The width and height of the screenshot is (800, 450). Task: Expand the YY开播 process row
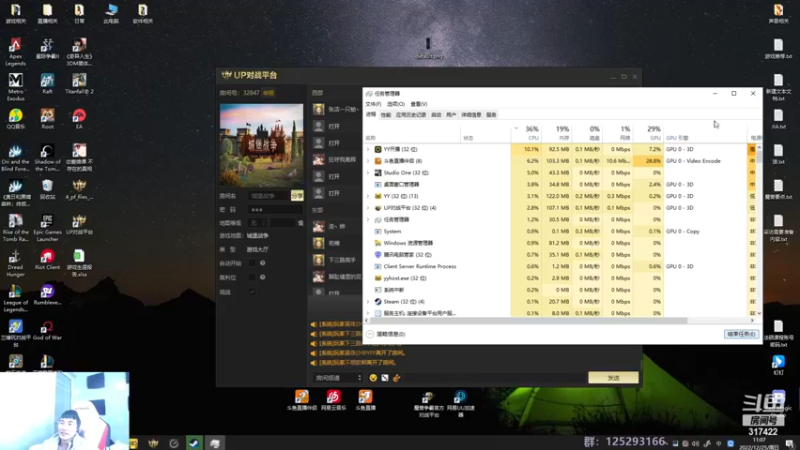[x=368, y=149]
